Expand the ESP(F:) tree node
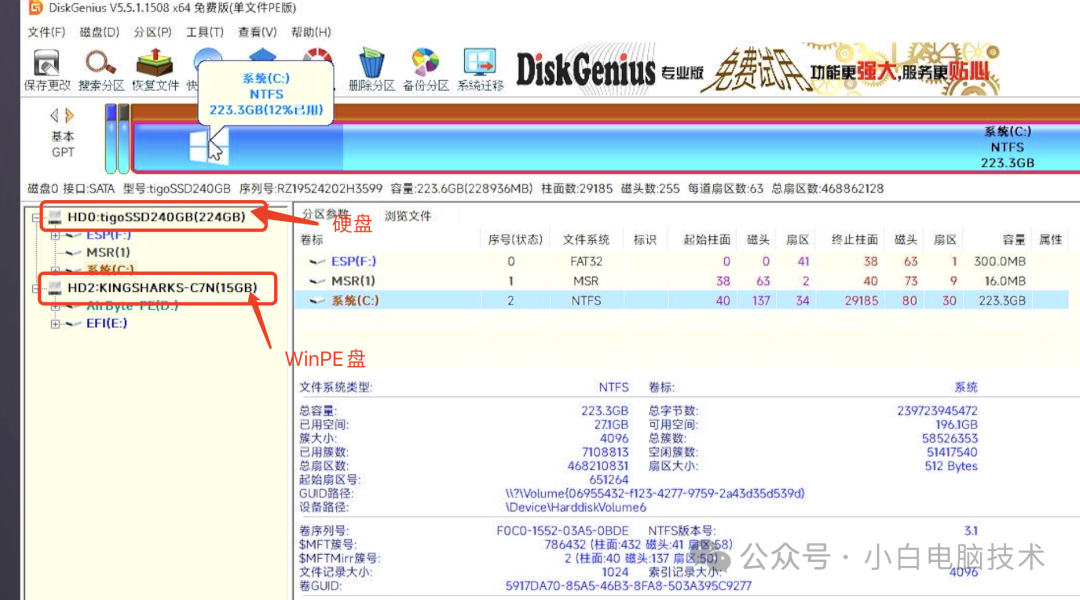 (55, 235)
